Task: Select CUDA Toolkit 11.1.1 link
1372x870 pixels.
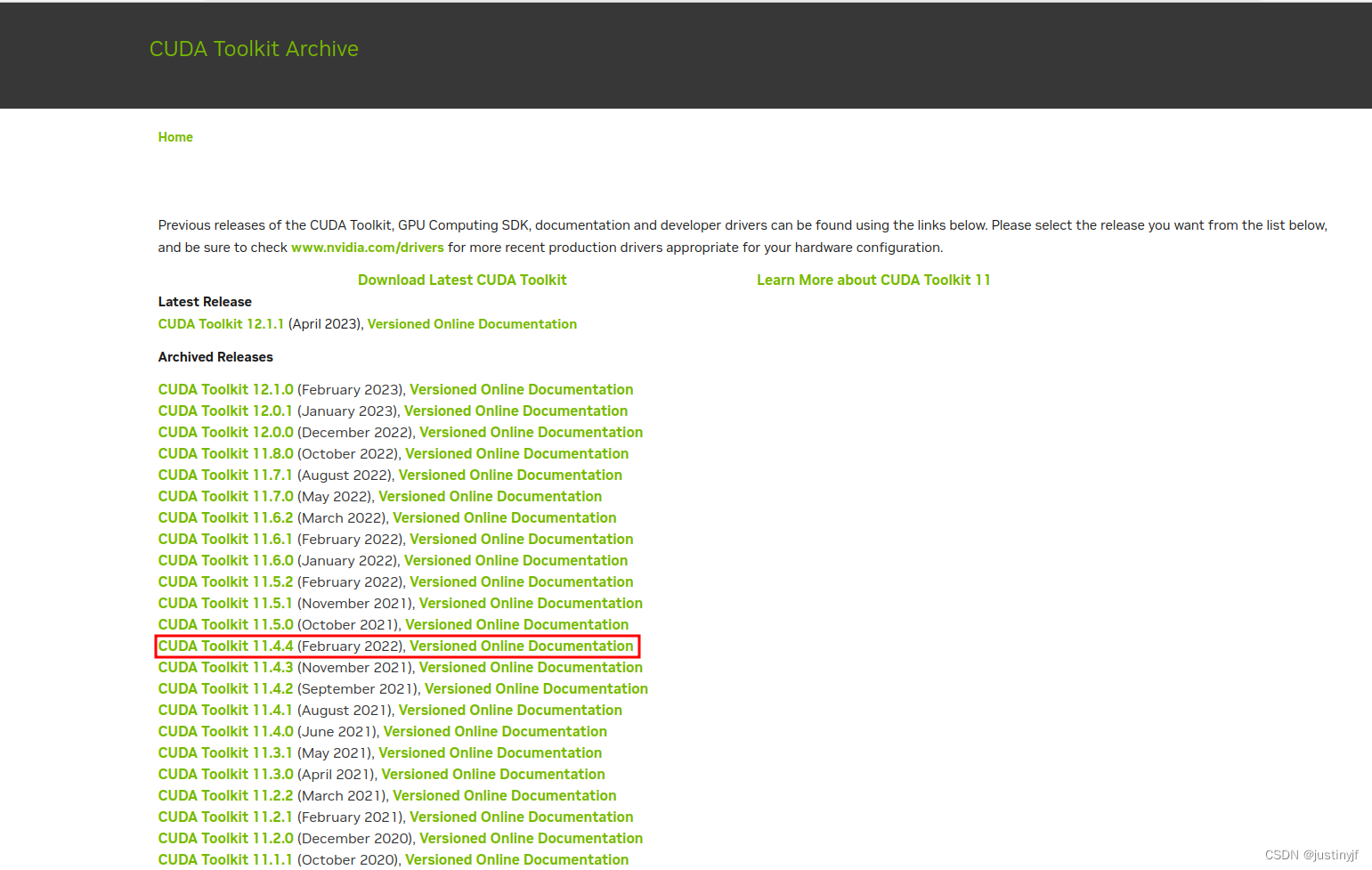Action: click(x=225, y=859)
